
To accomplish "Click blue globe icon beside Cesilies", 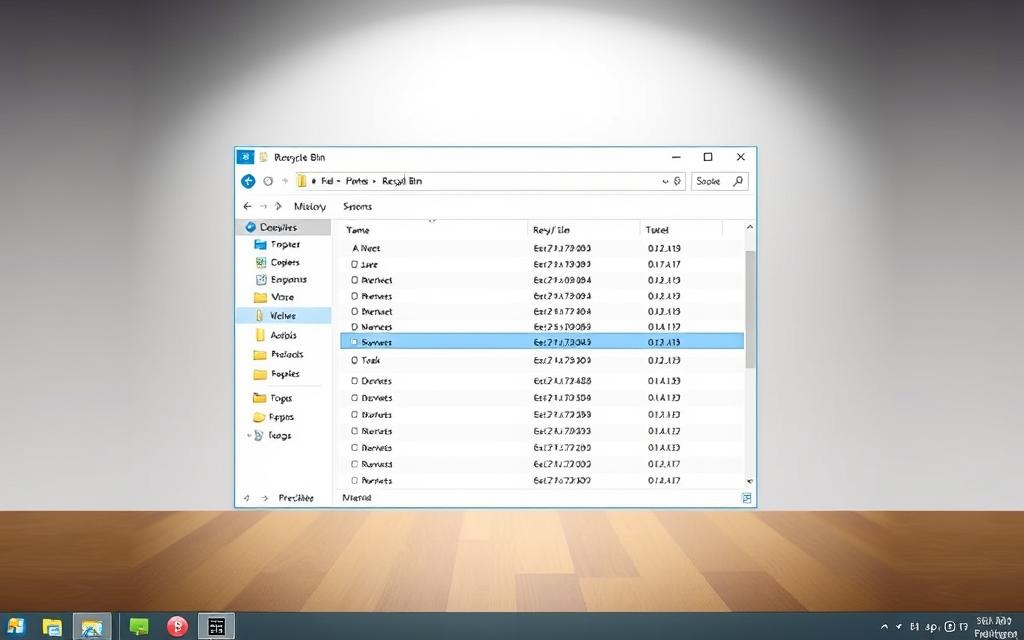I will (250, 227).
